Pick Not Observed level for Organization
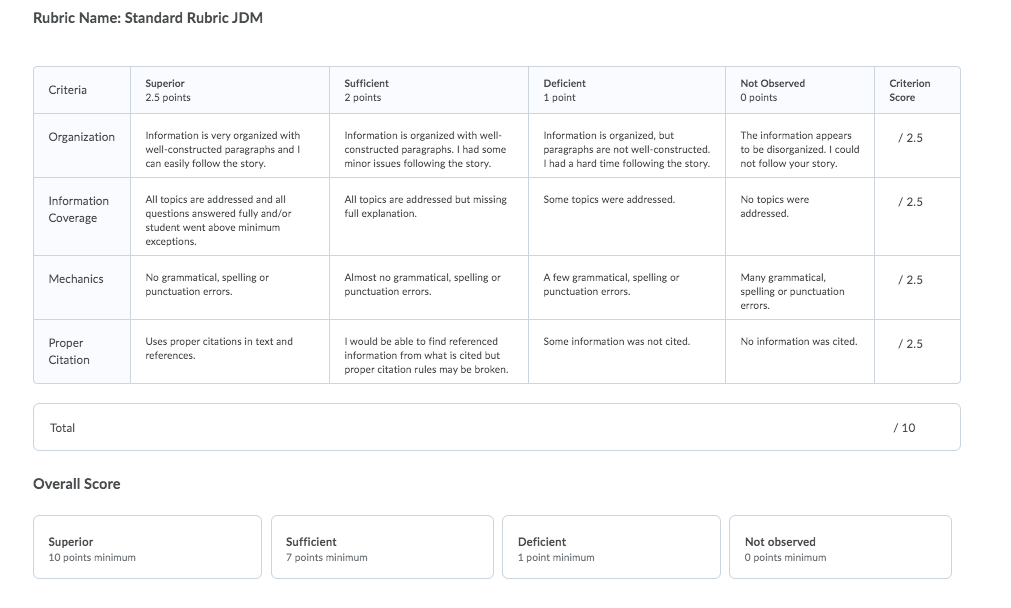The height and width of the screenshot is (608, 1011). (x=800, y=146)
